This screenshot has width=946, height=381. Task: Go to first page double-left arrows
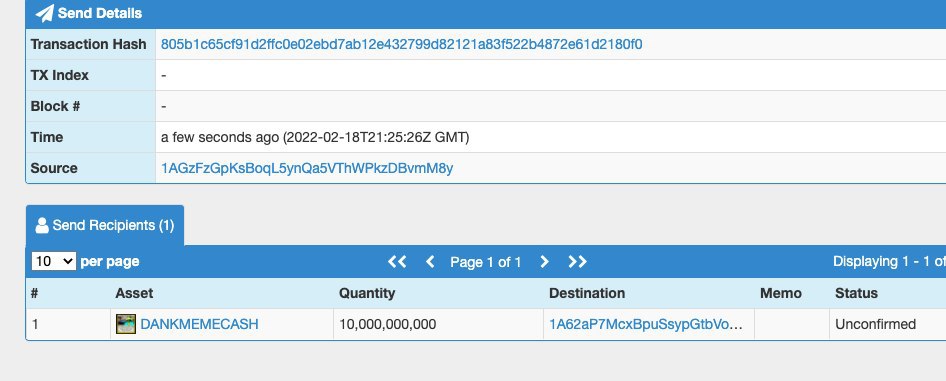pos(397,262)
